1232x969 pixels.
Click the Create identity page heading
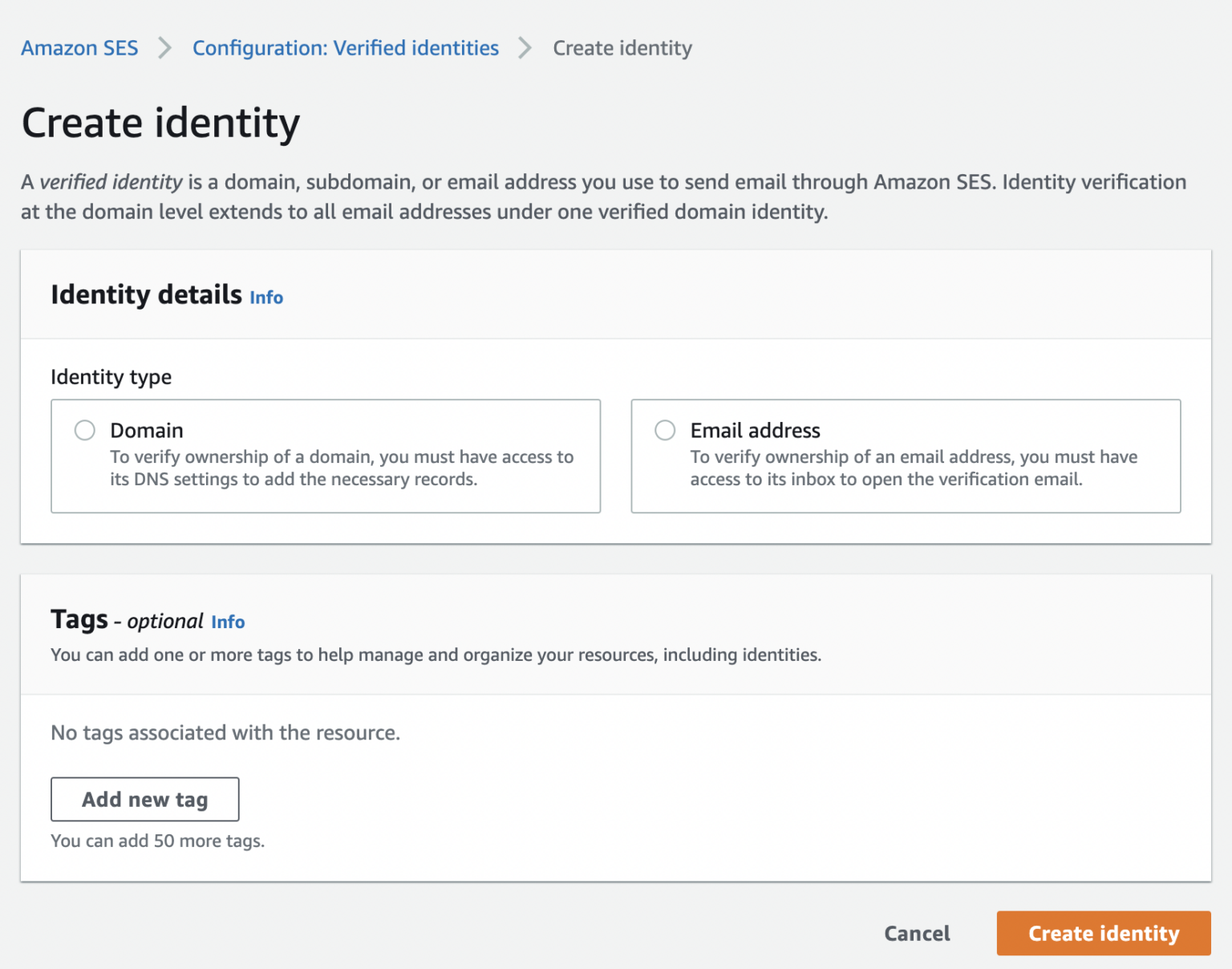pos(160,122)
